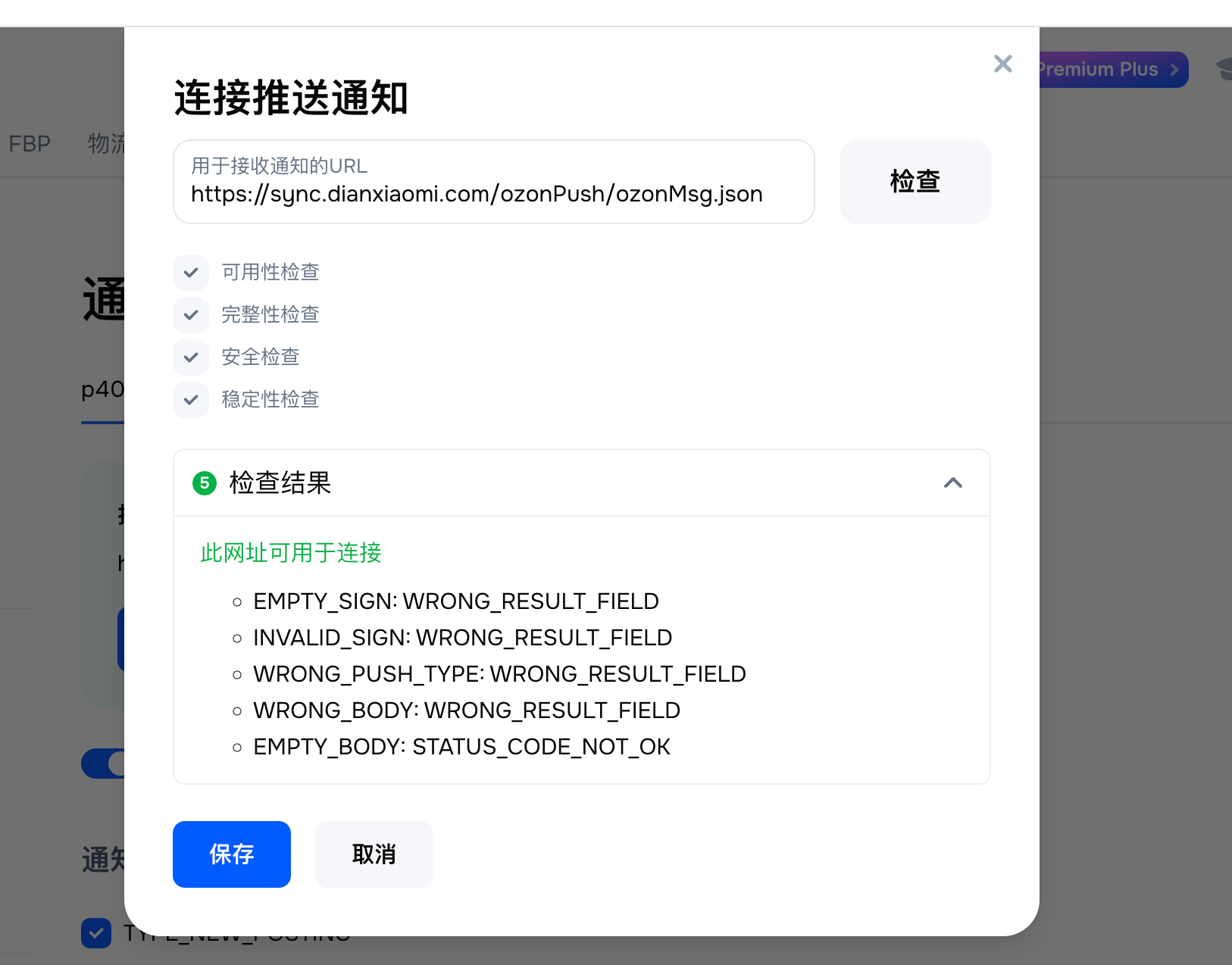Screen dimensions: 1232x965
Task: Save the notification settings with 保存
Action: 232,854
